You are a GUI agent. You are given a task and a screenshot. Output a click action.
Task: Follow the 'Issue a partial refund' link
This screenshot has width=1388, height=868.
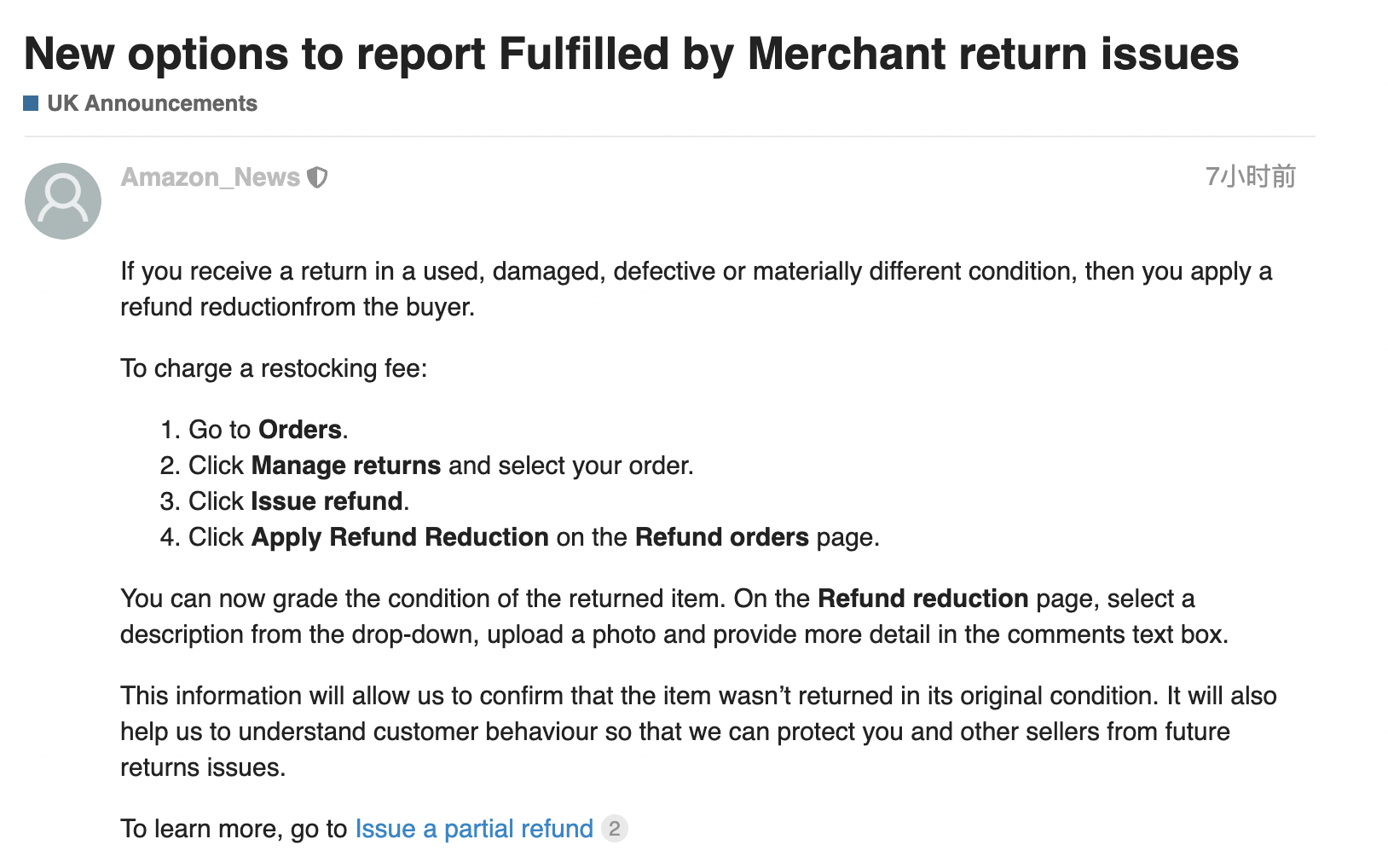pyautogui.click(x=474, y=829)
